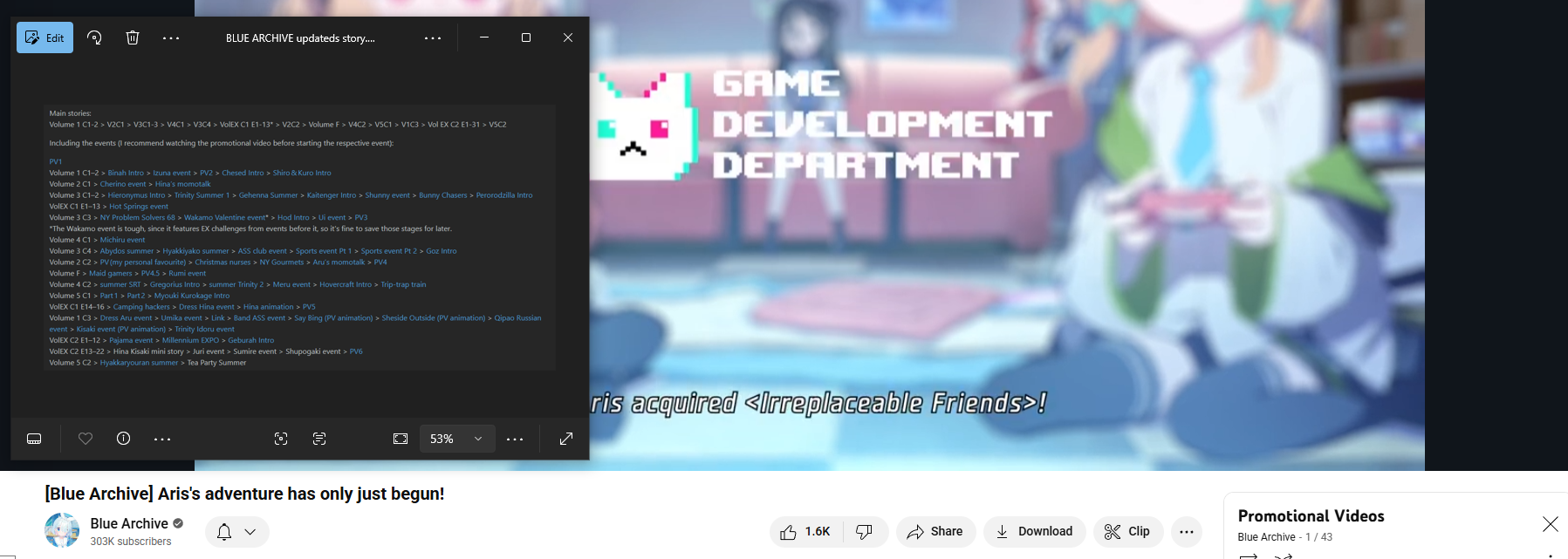Click the Share button

point(935,532)
